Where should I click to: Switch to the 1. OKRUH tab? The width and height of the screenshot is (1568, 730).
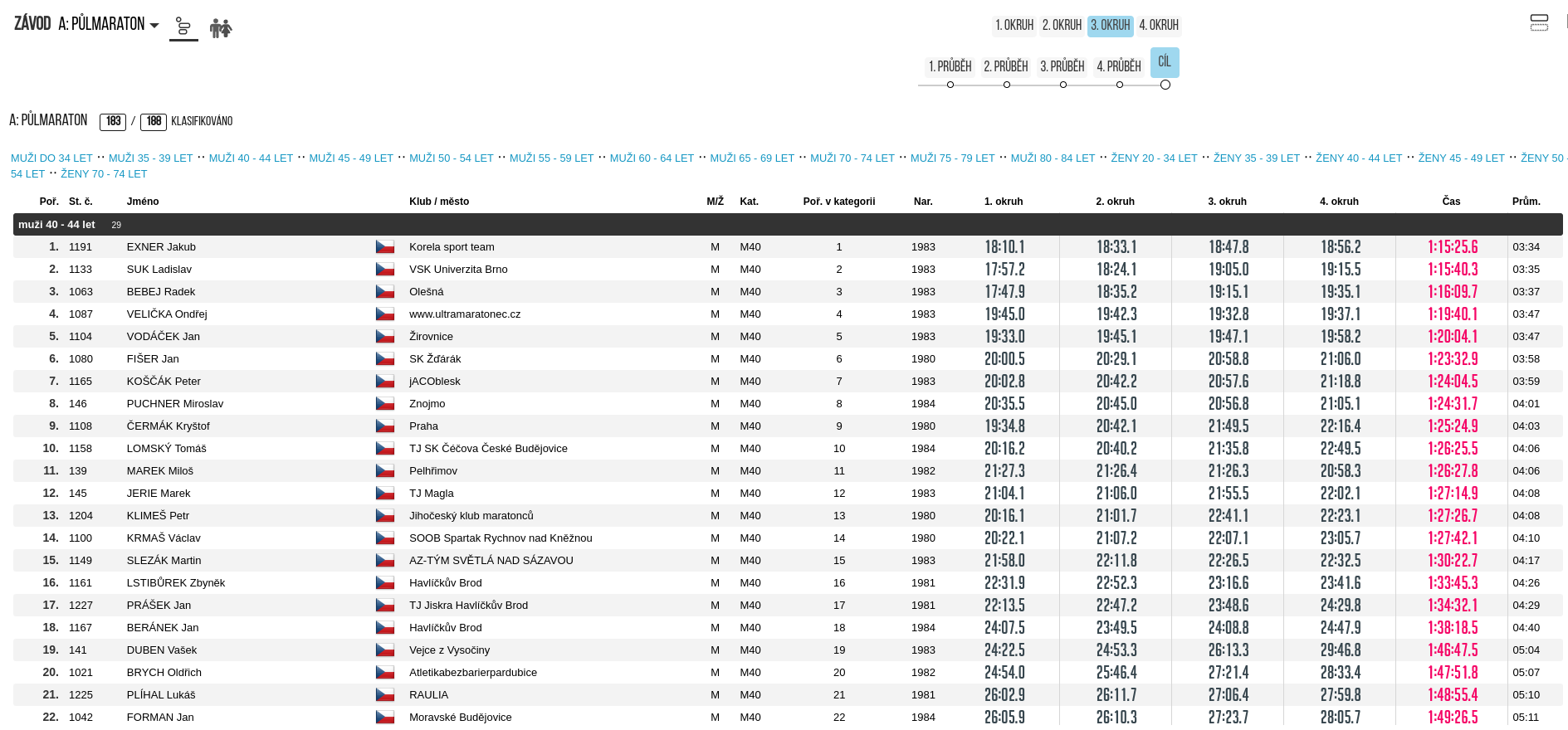click(1014, 26)
